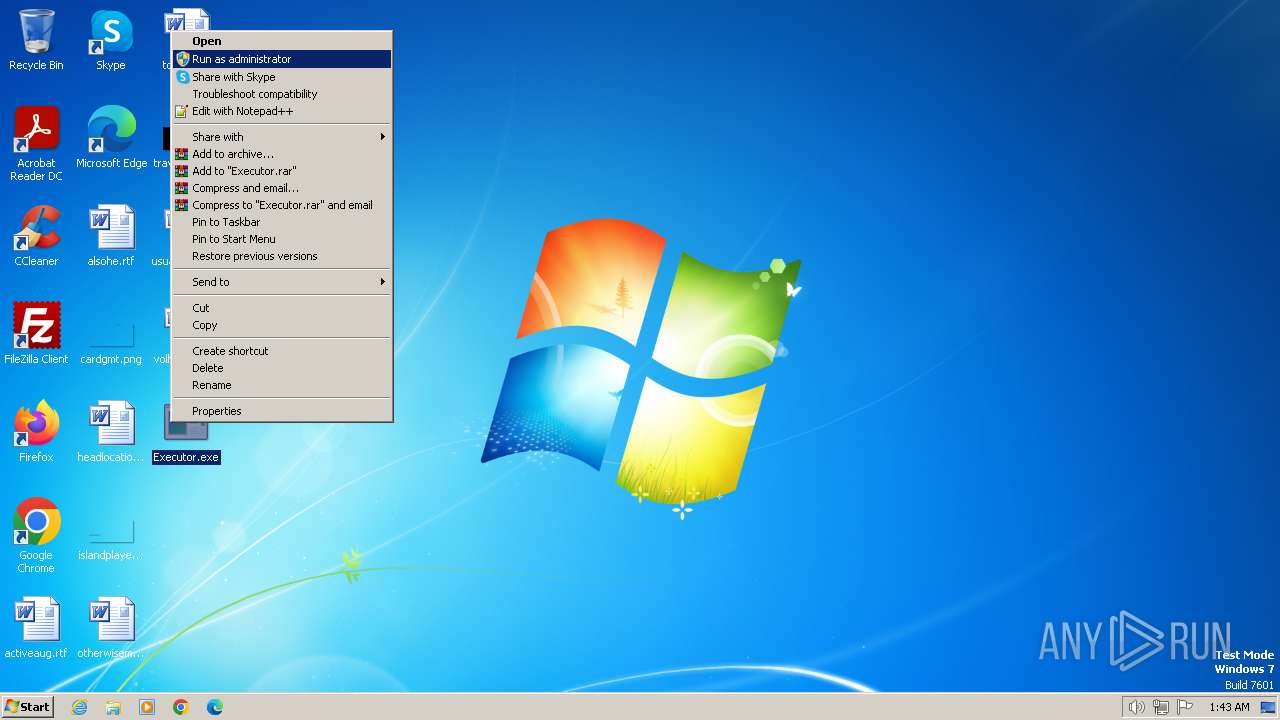Choose Cut in the context menu
This screenshot has width=1280, height=720.
point(282,308)
